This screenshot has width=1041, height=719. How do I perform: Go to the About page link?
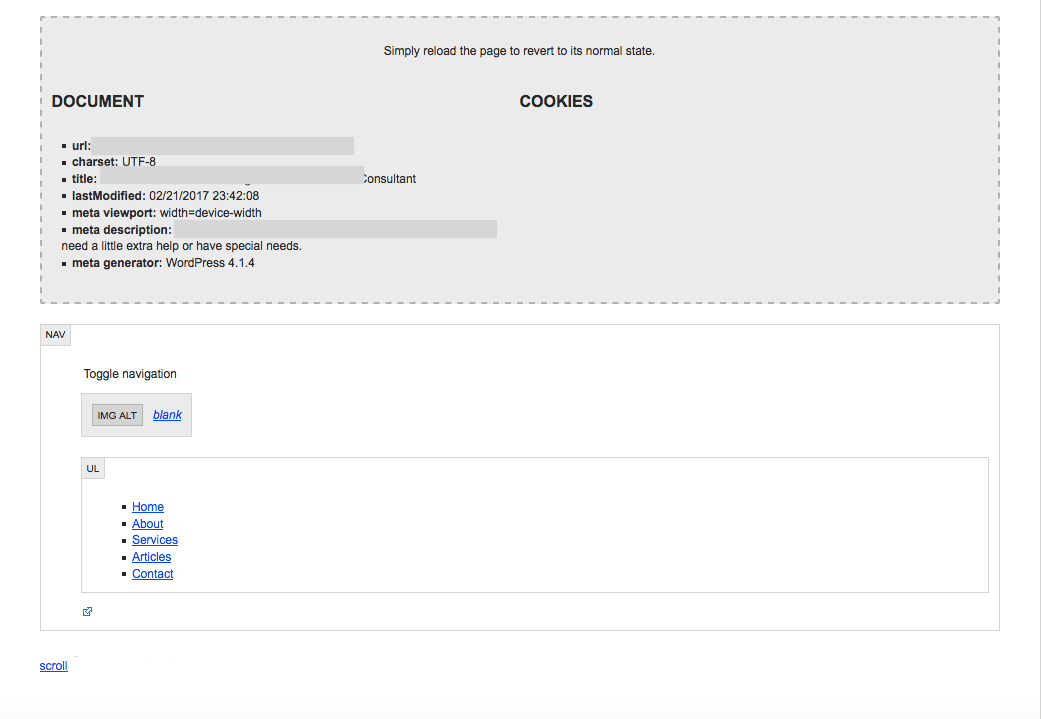click(x=147, y=524)
